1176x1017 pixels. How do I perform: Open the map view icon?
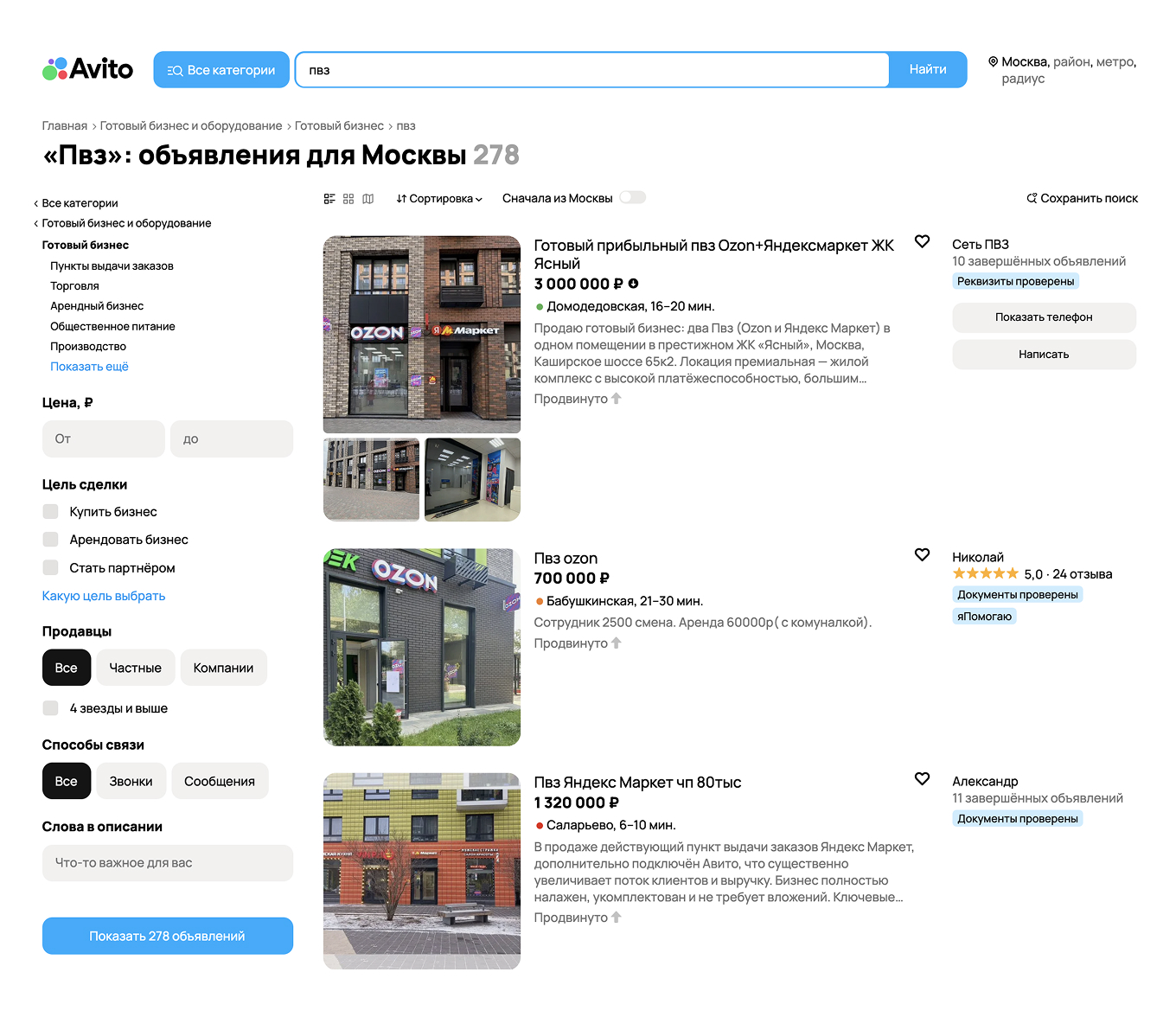(x=368, y=198)
